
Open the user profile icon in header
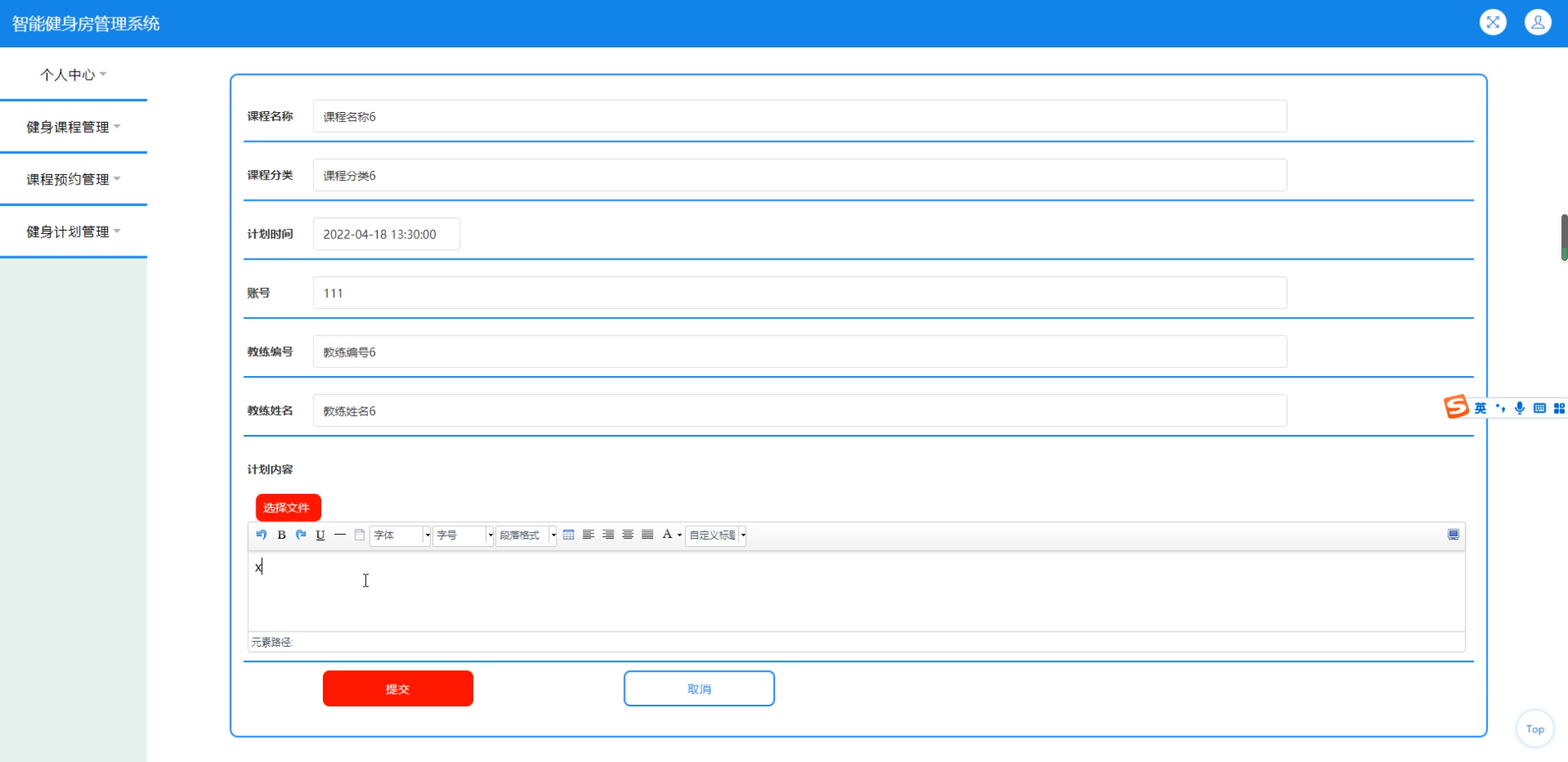(1538, 22)
